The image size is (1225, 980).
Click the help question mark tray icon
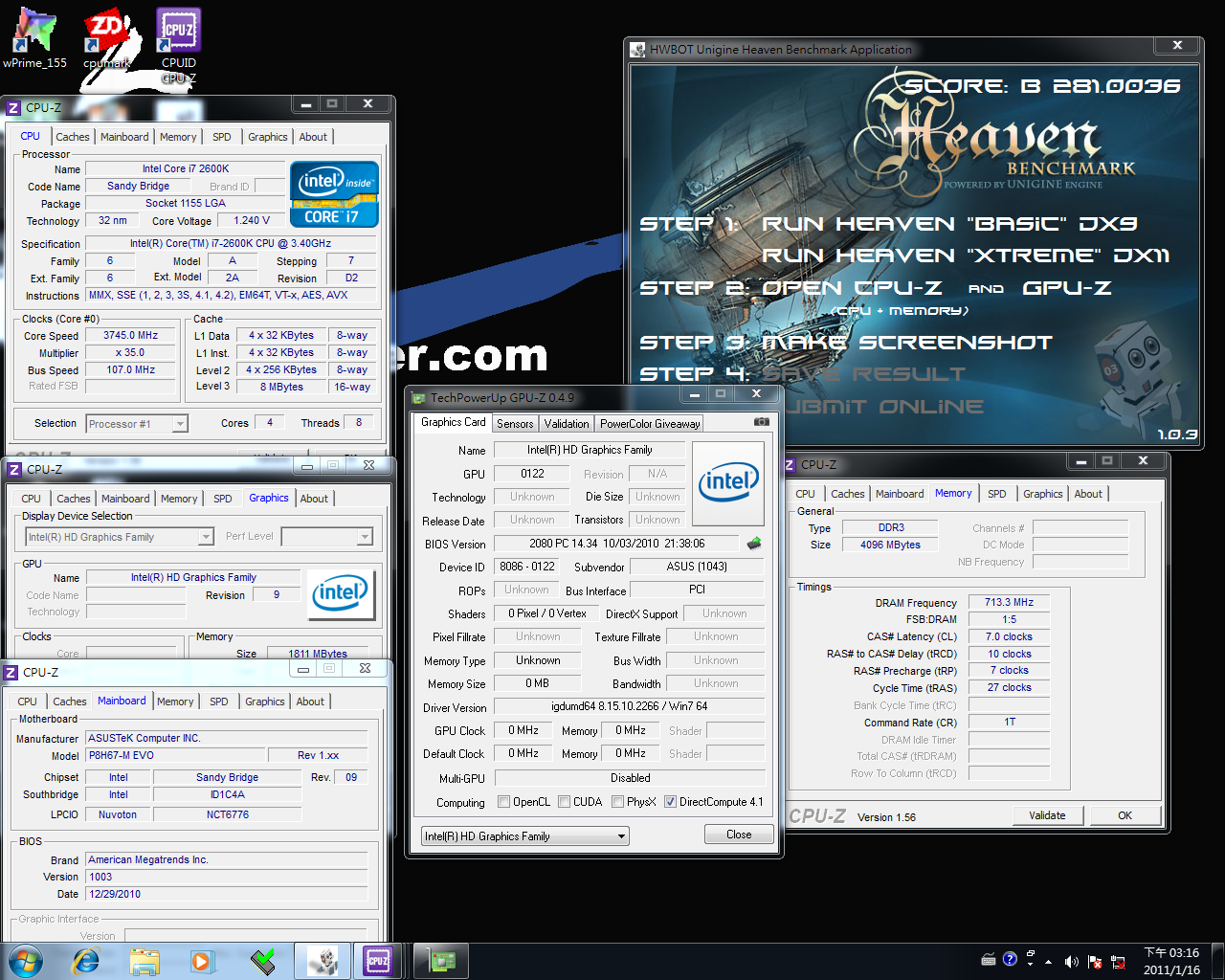tap(1010, 959)
